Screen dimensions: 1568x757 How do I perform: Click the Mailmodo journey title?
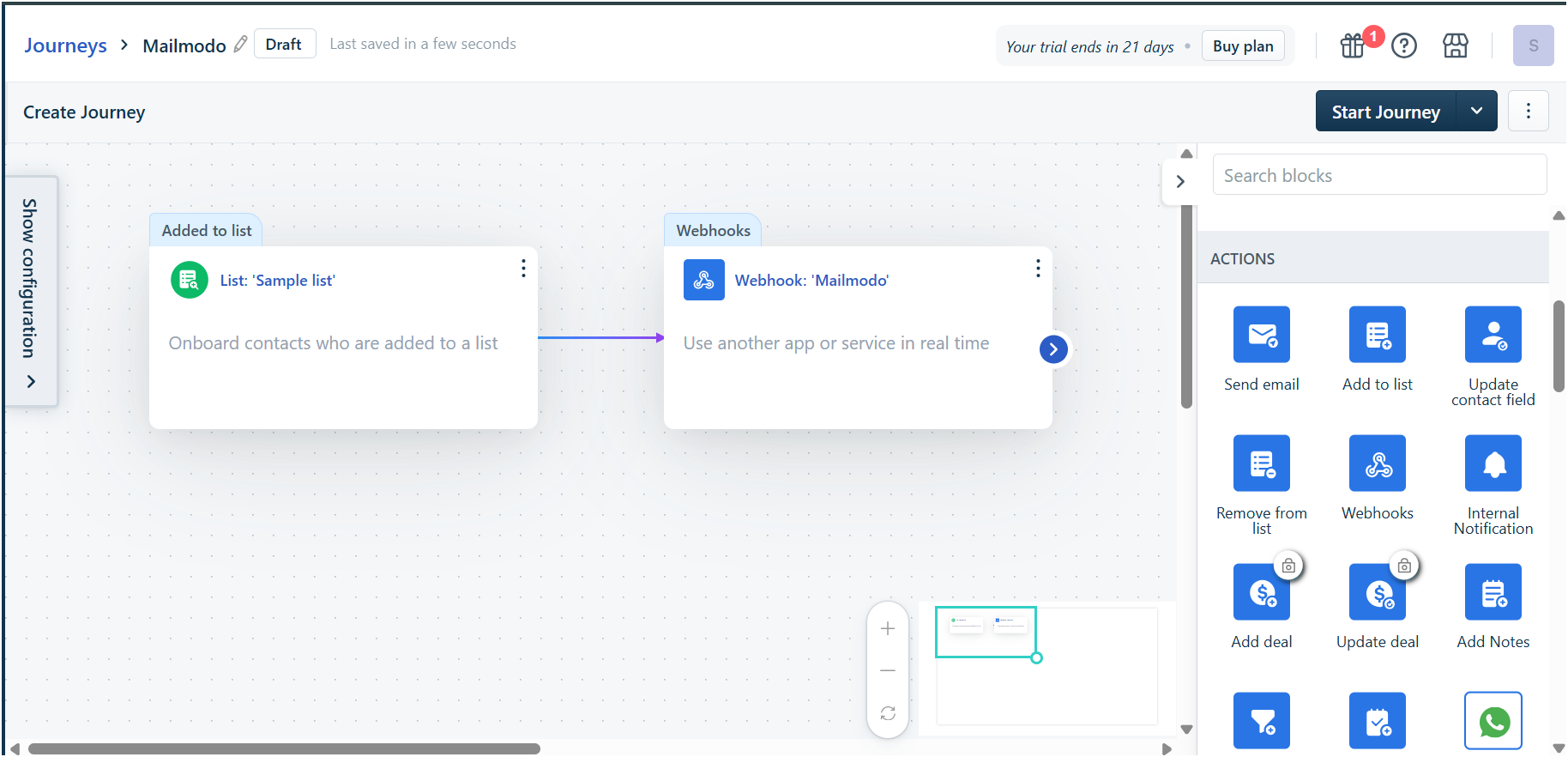pos(184,45)
